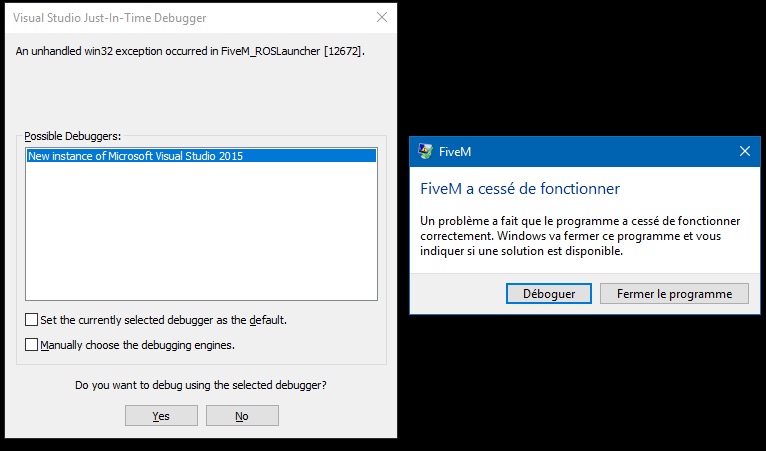Confirm debugging with the Yes button

[x=161, y=416]
